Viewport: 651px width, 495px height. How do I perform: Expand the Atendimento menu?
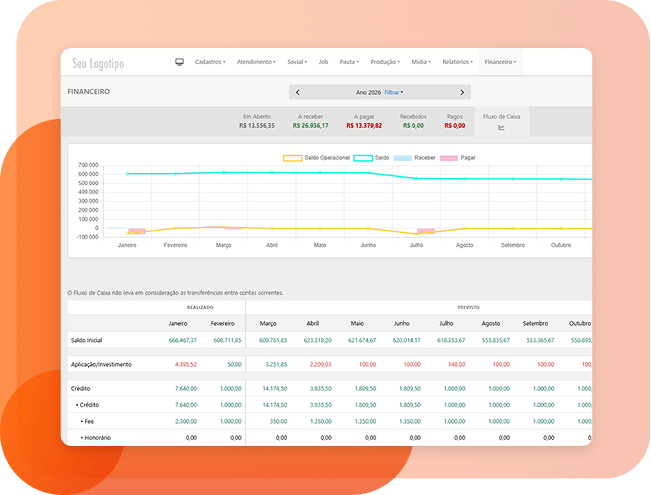pos(257,62)
